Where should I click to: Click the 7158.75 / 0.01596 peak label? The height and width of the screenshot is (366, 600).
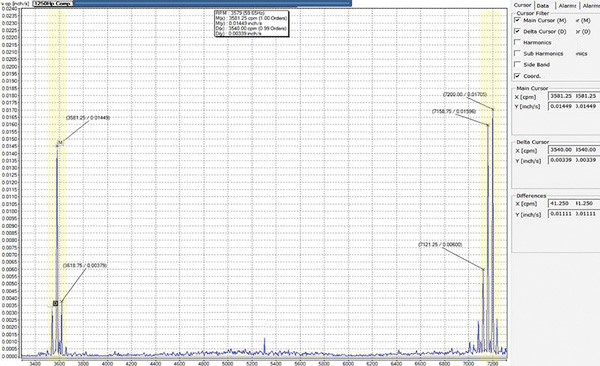click(454, 111)
